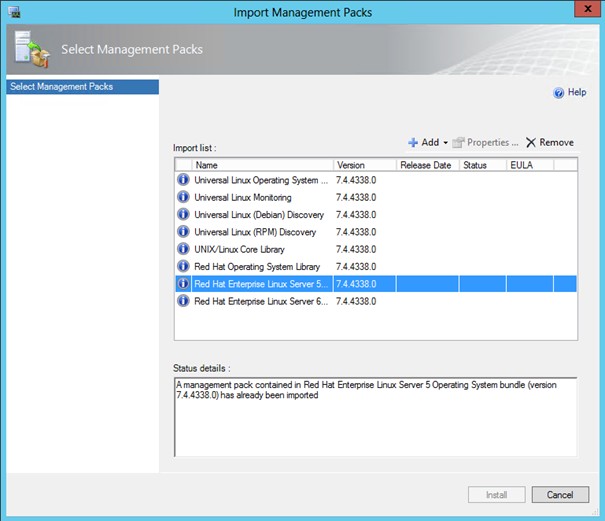The image size is (605, 521).
Task: Select UNIX/Linux Core Library row
Action: coord(376,249)
